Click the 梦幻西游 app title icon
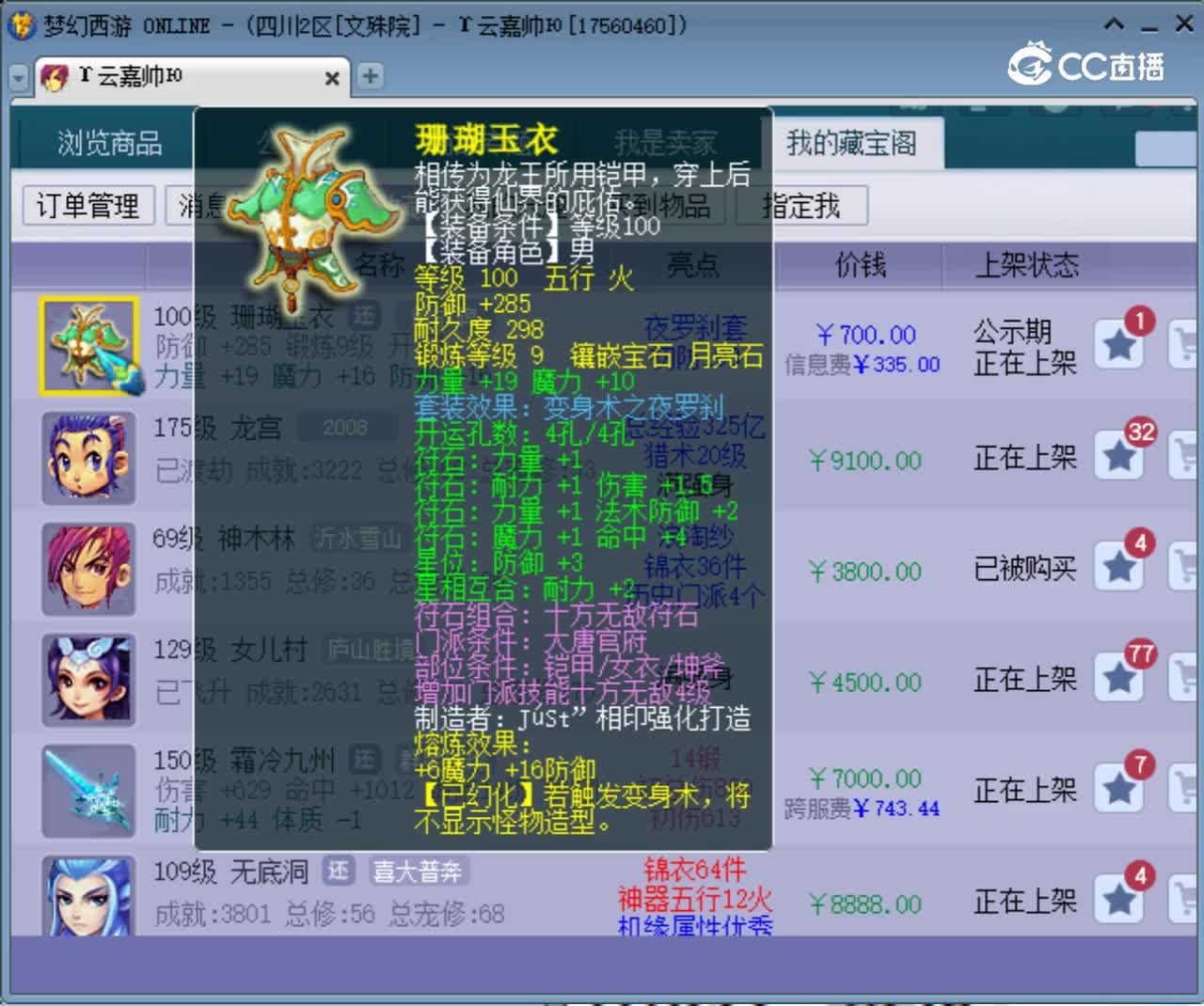The image size is (1204, 1006). (x=20, y=25)
